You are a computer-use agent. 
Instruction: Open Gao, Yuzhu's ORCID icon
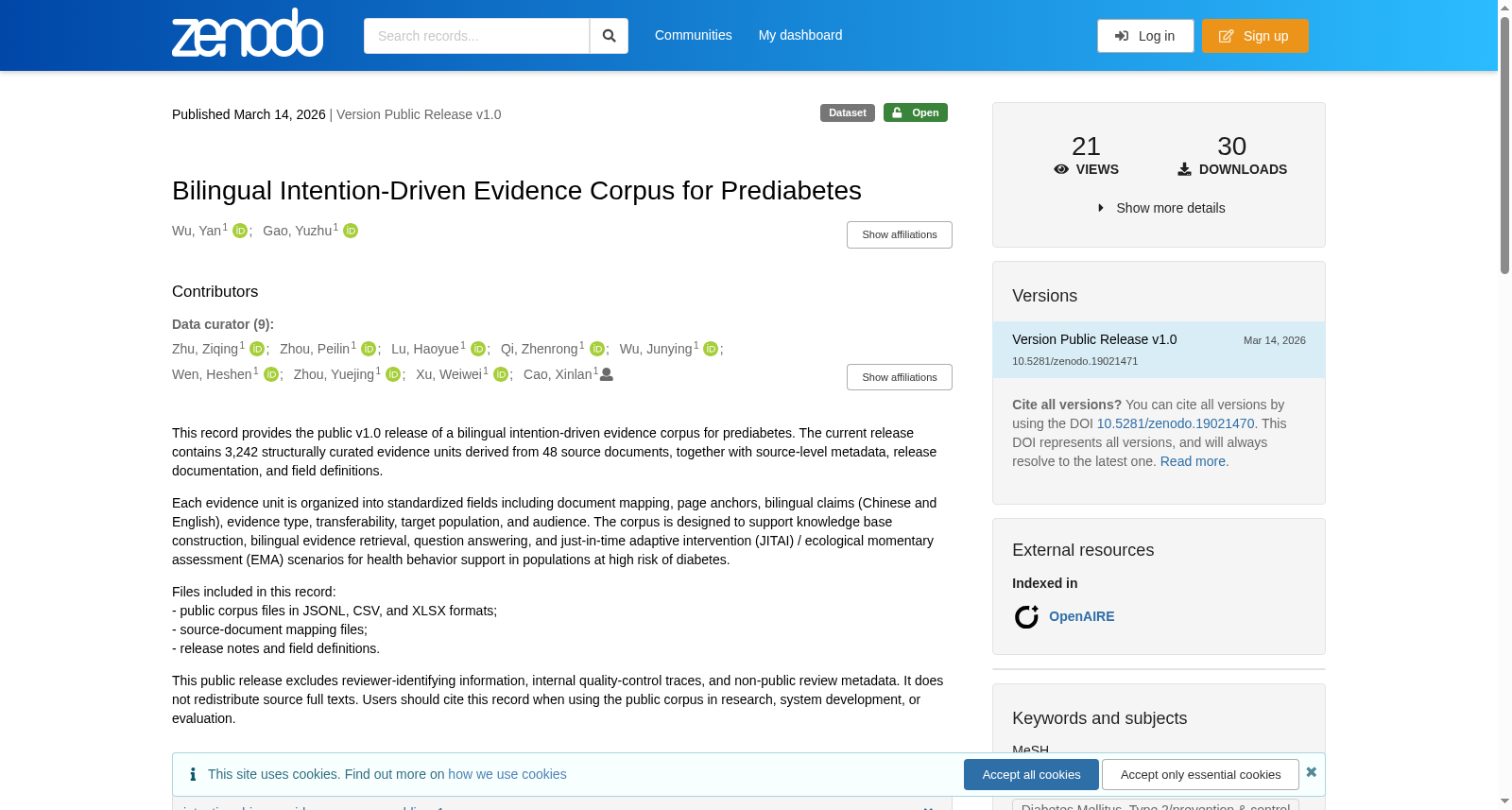[x=351, y=231]
